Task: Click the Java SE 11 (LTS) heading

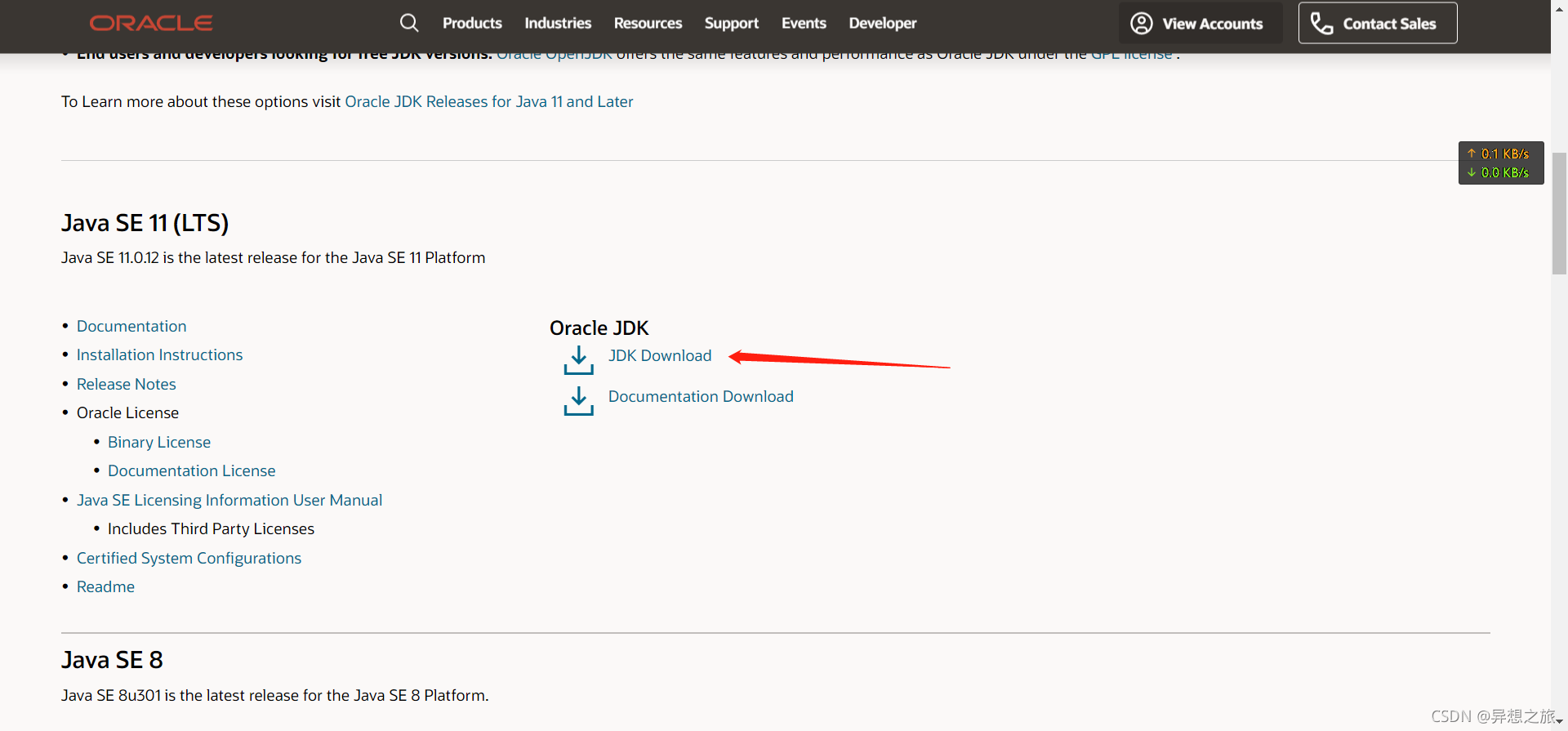Action: (145, 223)
